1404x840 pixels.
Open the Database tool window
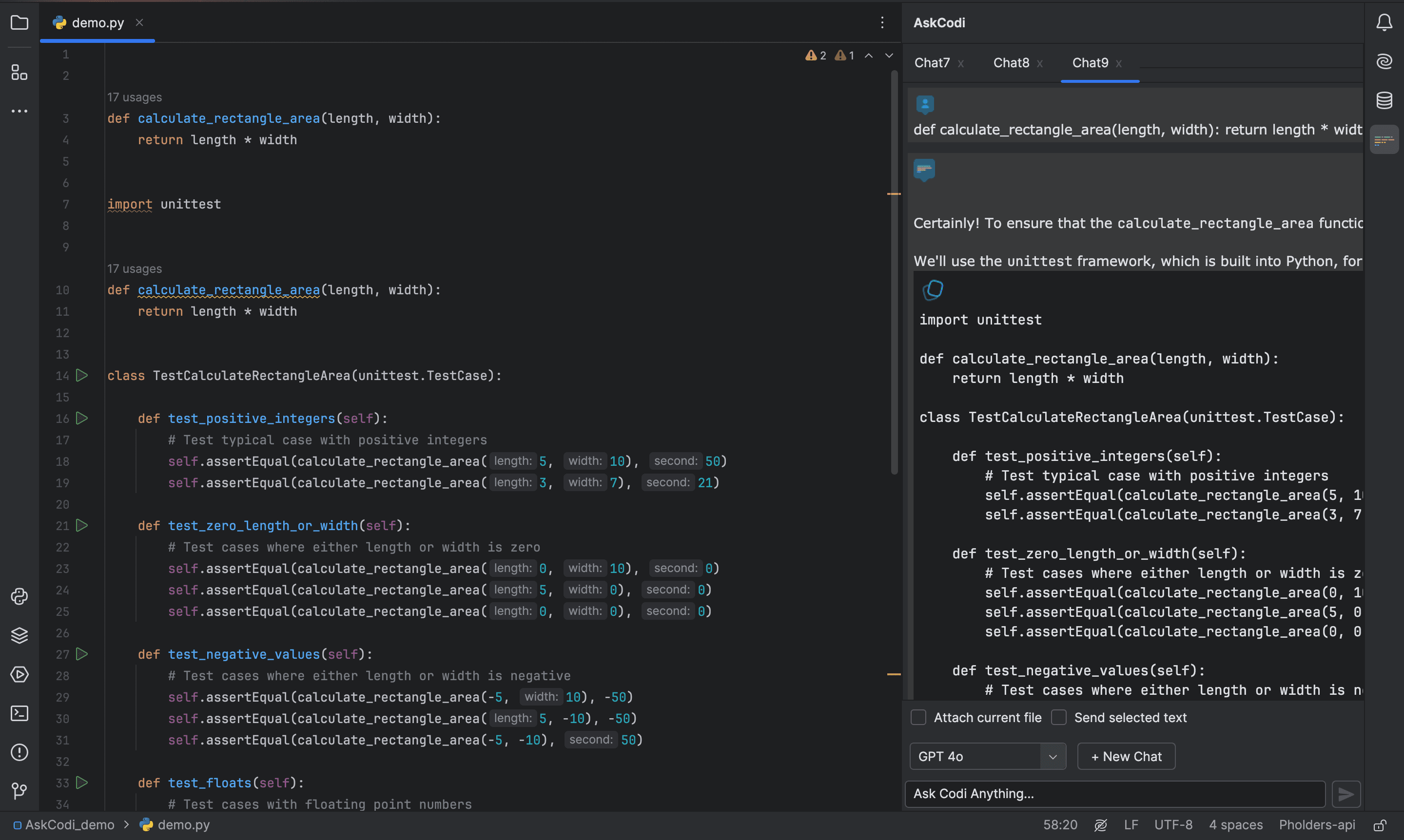1384,100
